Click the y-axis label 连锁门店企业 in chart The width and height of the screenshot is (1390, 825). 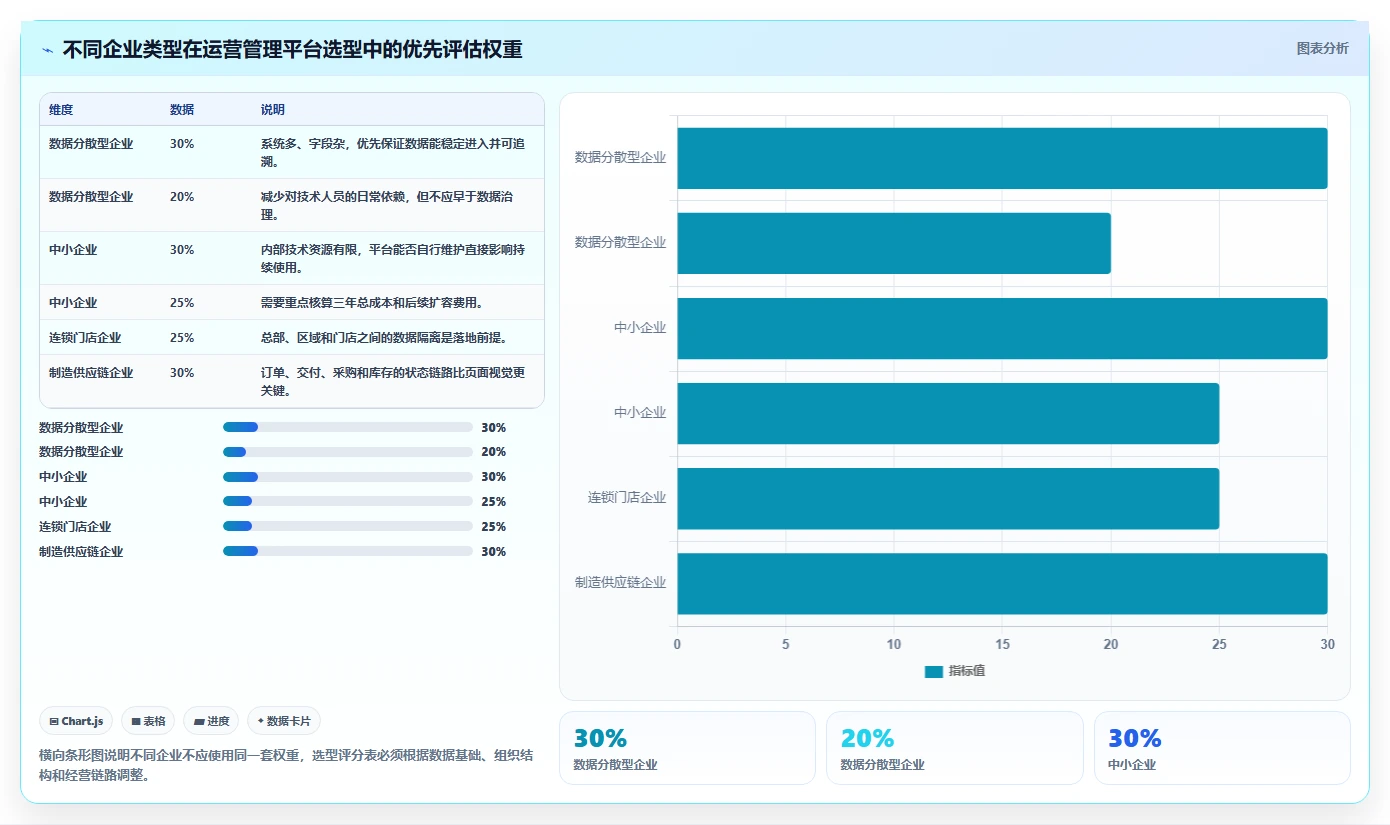pos(627,497)
